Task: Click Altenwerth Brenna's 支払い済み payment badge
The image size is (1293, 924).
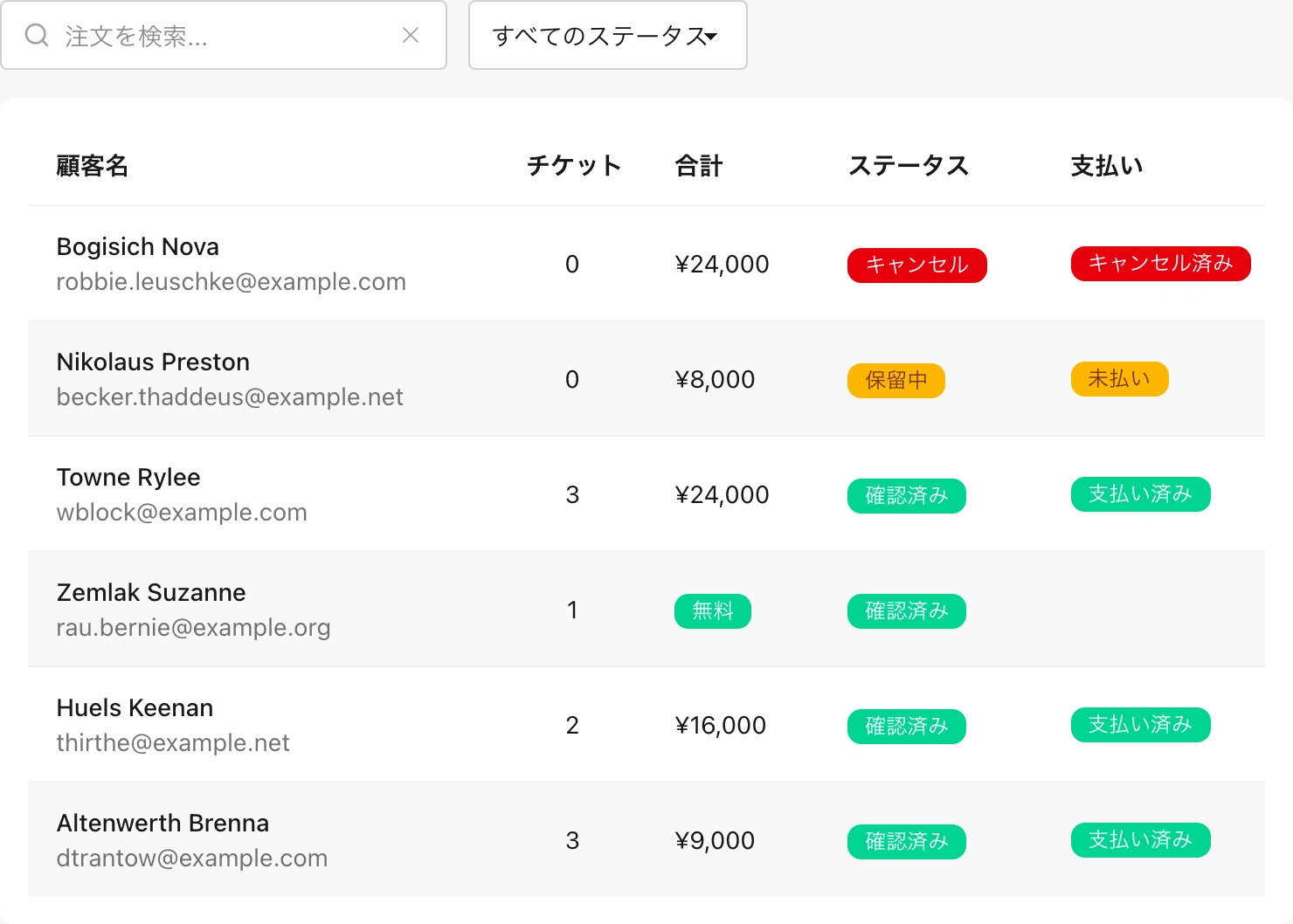Action: 1141,840
